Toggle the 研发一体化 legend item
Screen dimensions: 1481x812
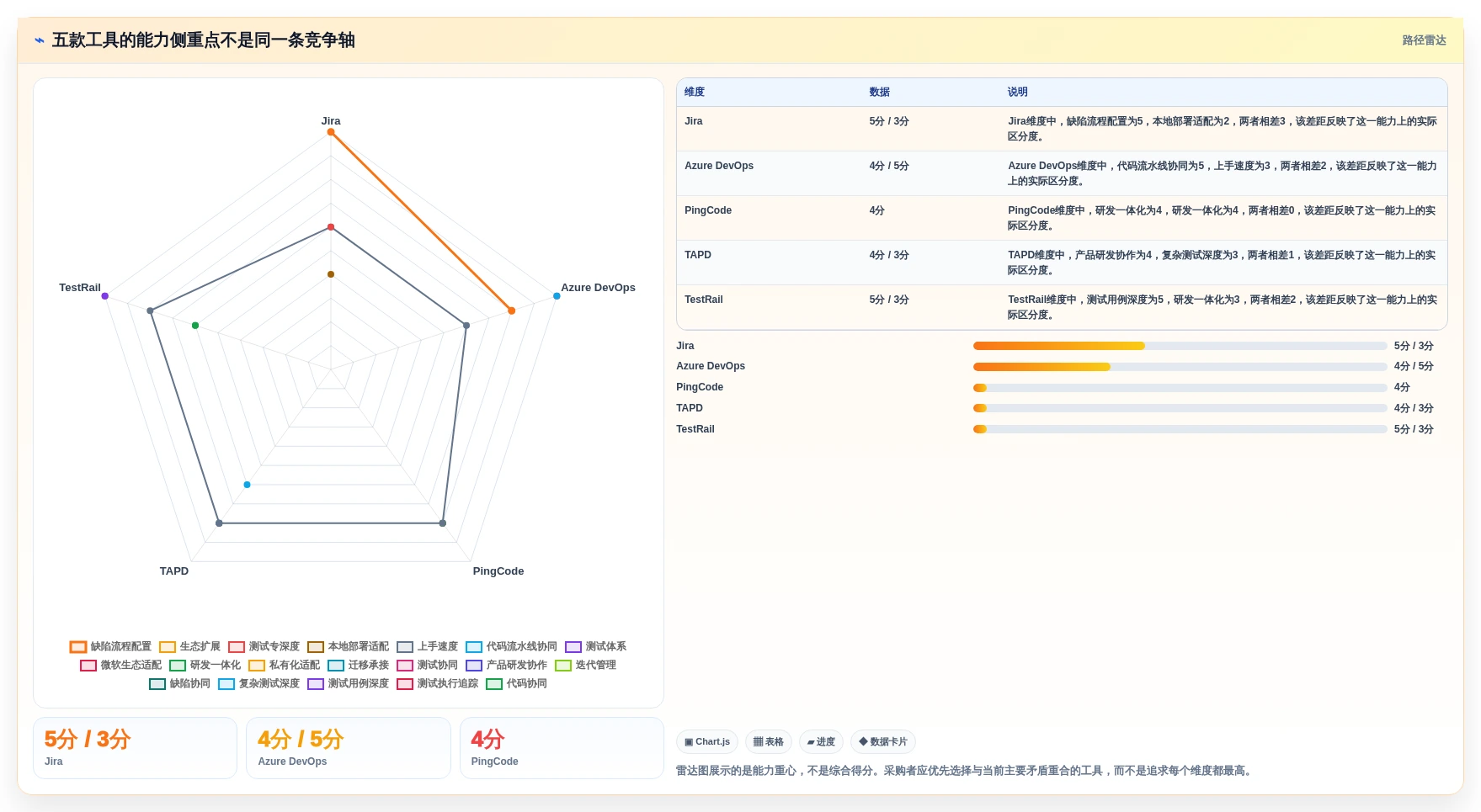(x=205, y=665)
